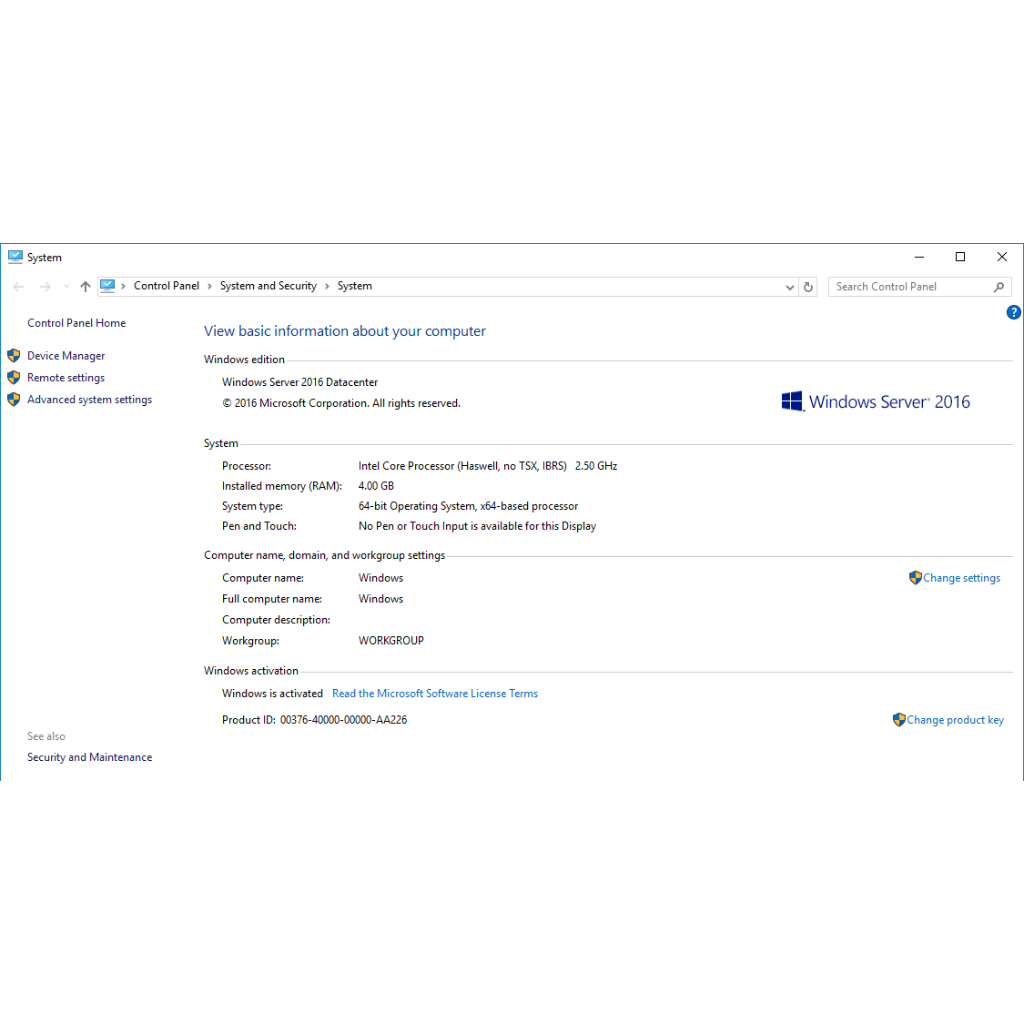The image size is (1024, 1024).
Task: Click the System window title icon
Action: 15,257
